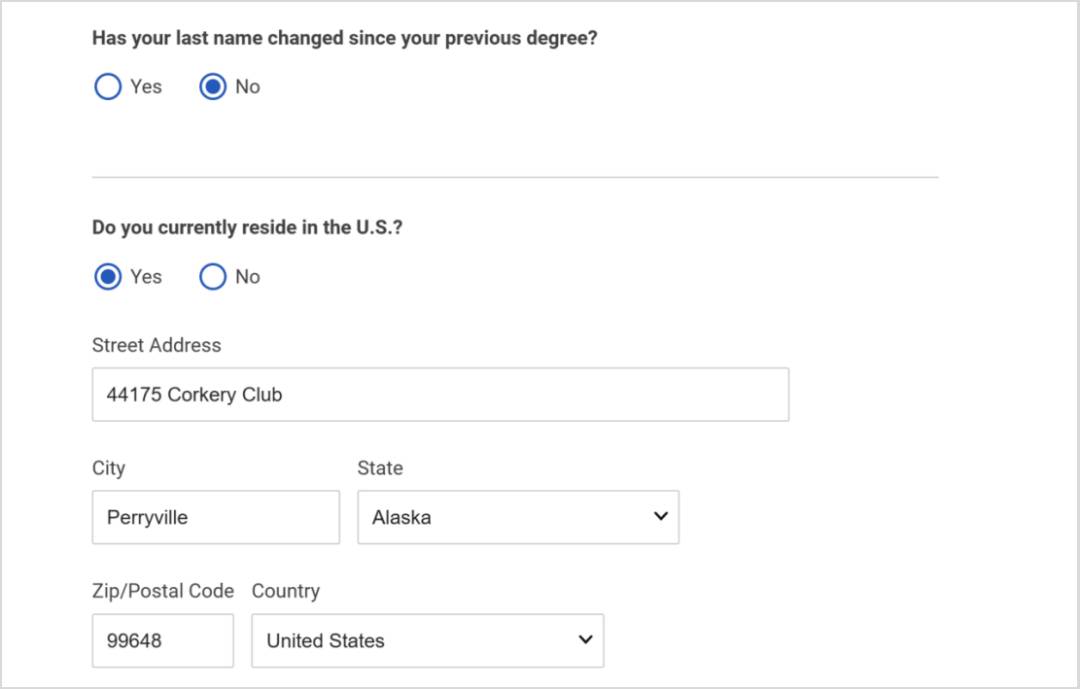
Task: Click the No label under residence question
Action: click(x=248, y=277)
